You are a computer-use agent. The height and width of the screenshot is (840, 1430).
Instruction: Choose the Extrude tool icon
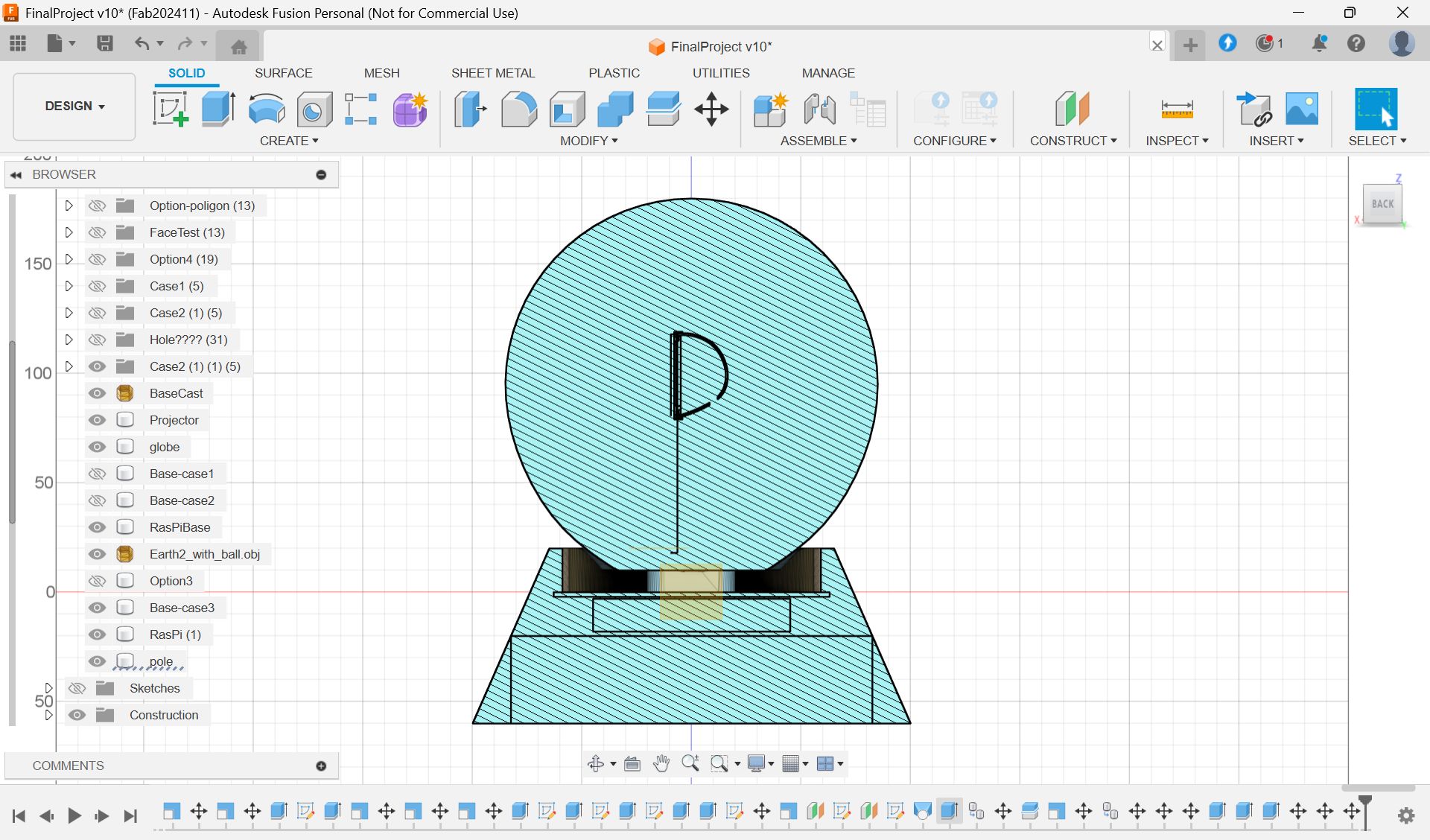tap(218, 109)
